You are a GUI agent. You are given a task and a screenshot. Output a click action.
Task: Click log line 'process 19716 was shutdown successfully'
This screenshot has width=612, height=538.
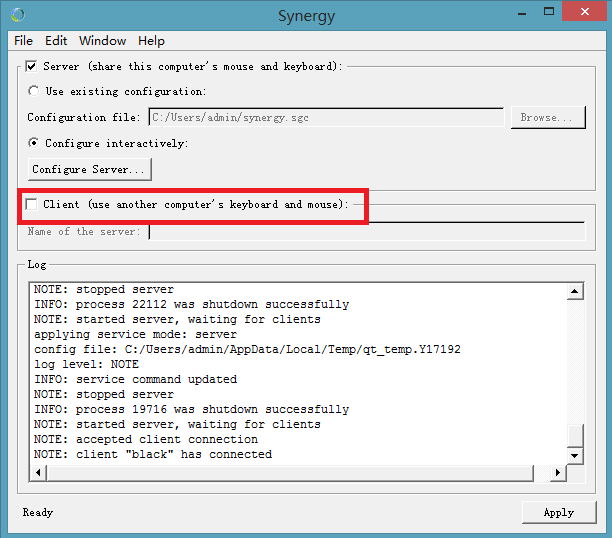coord(192,409)
